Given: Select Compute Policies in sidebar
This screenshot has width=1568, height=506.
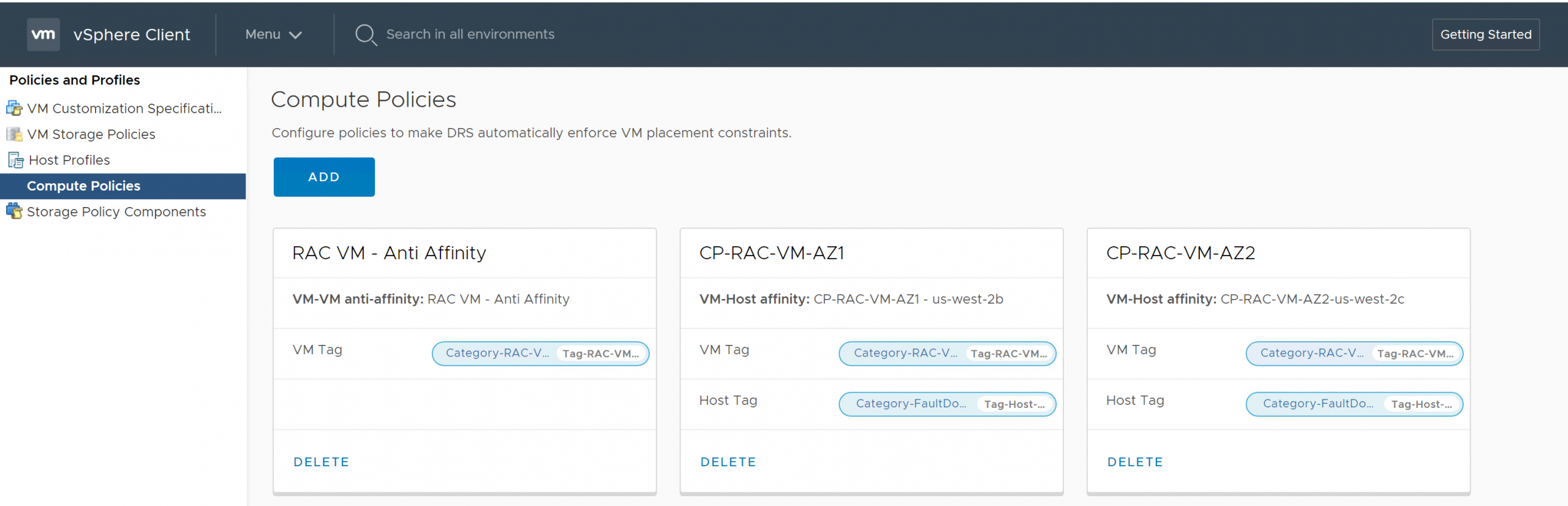Looking at the screenshot, I should pos(83,186).
